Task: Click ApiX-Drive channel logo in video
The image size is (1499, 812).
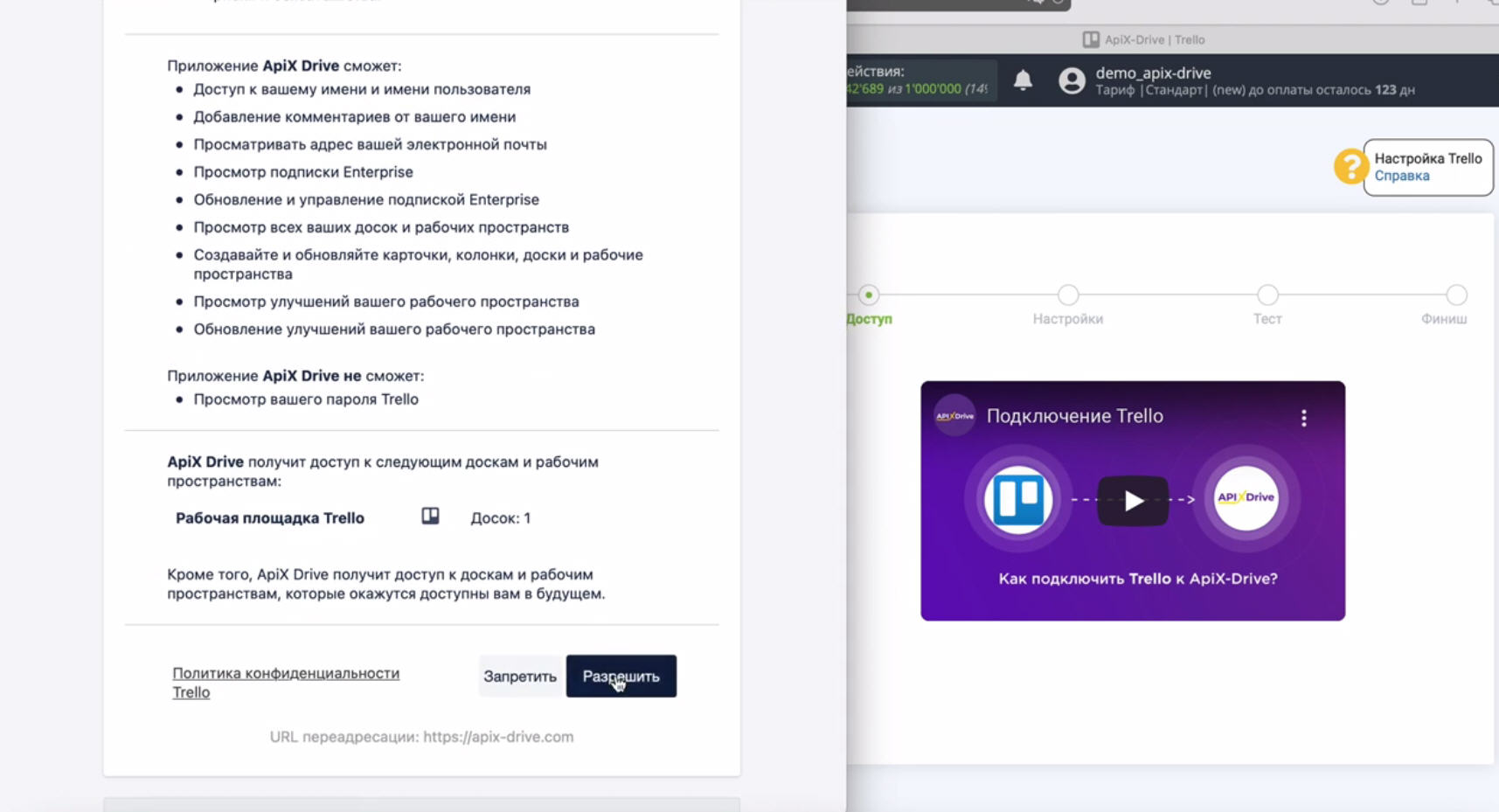Action: point(954,416)
